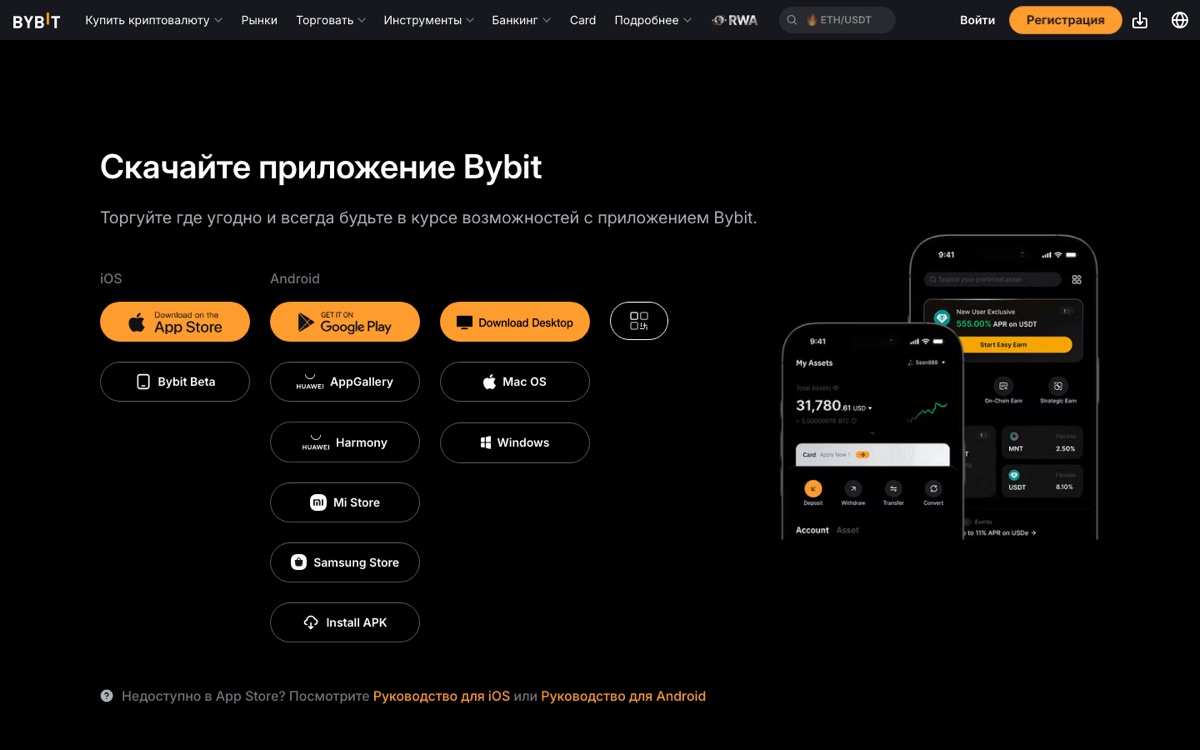Open Huawei AppGallery download
The height and width of the screenshot is (750, 1200).
pyautogui.click(x=345, y=382)
